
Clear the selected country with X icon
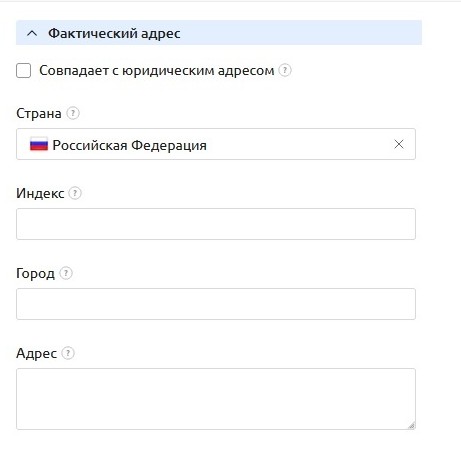(x=399, y=144)
